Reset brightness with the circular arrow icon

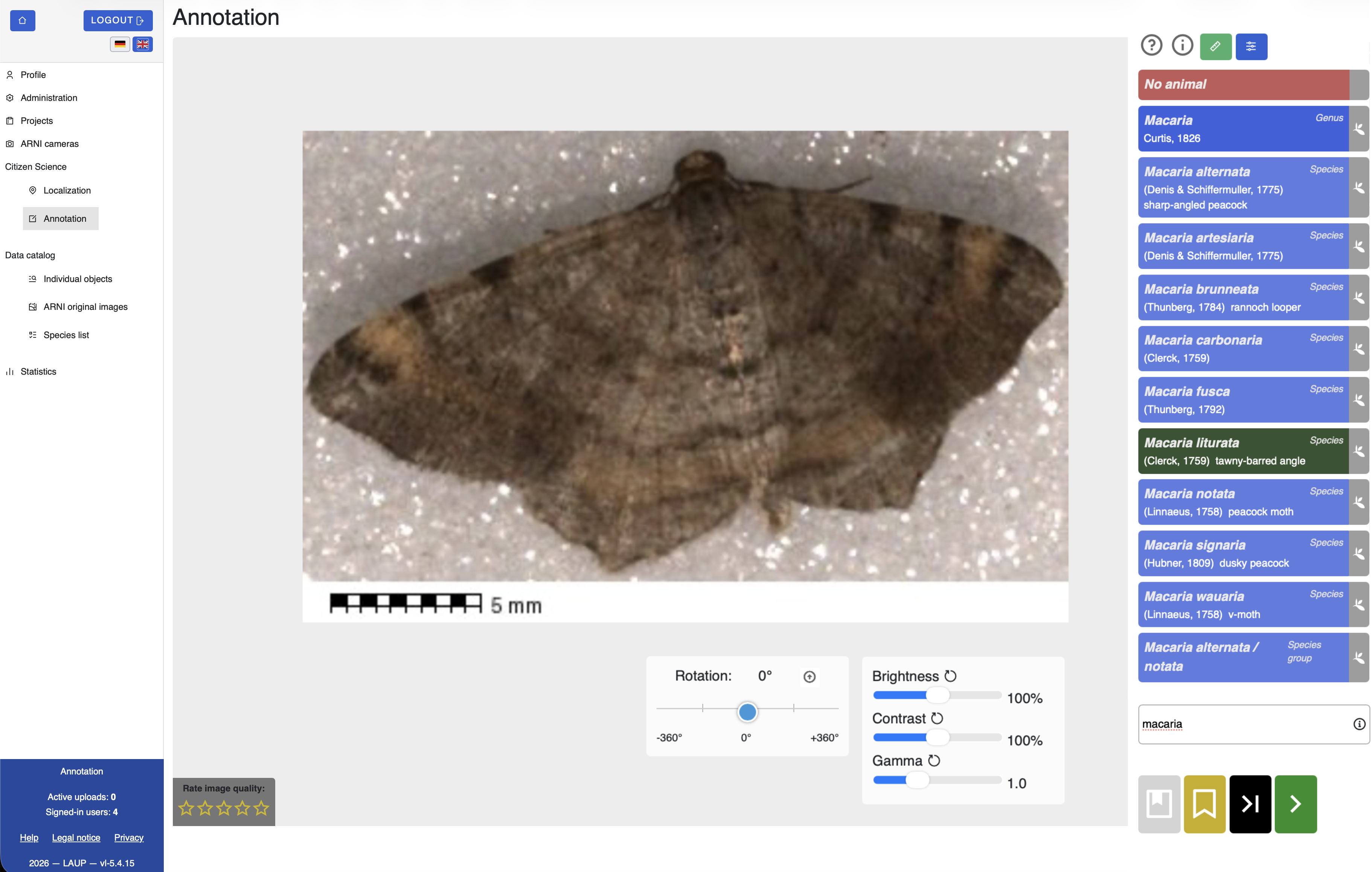tap(950, 676)
